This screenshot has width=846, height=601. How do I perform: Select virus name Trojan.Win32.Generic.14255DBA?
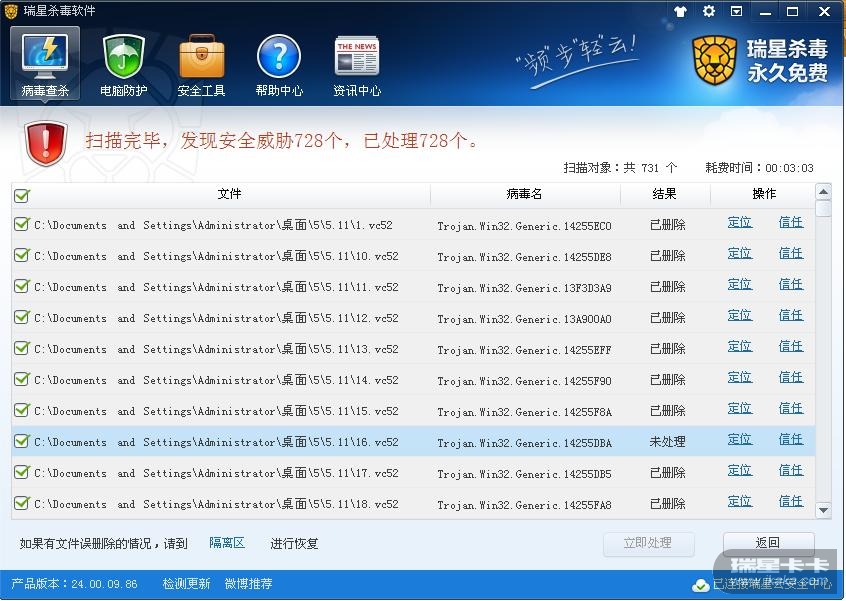click(524, 443)
